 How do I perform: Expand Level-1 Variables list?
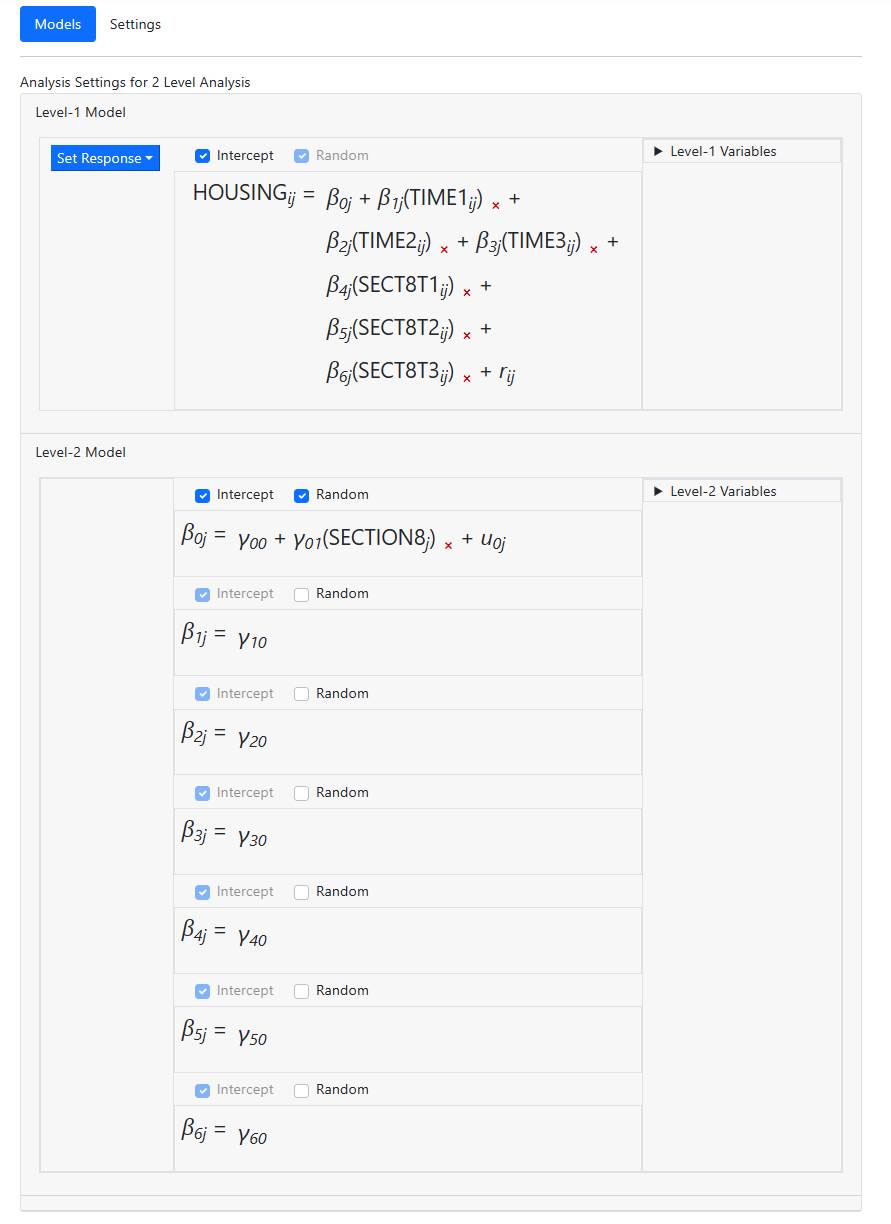point(714,152)
